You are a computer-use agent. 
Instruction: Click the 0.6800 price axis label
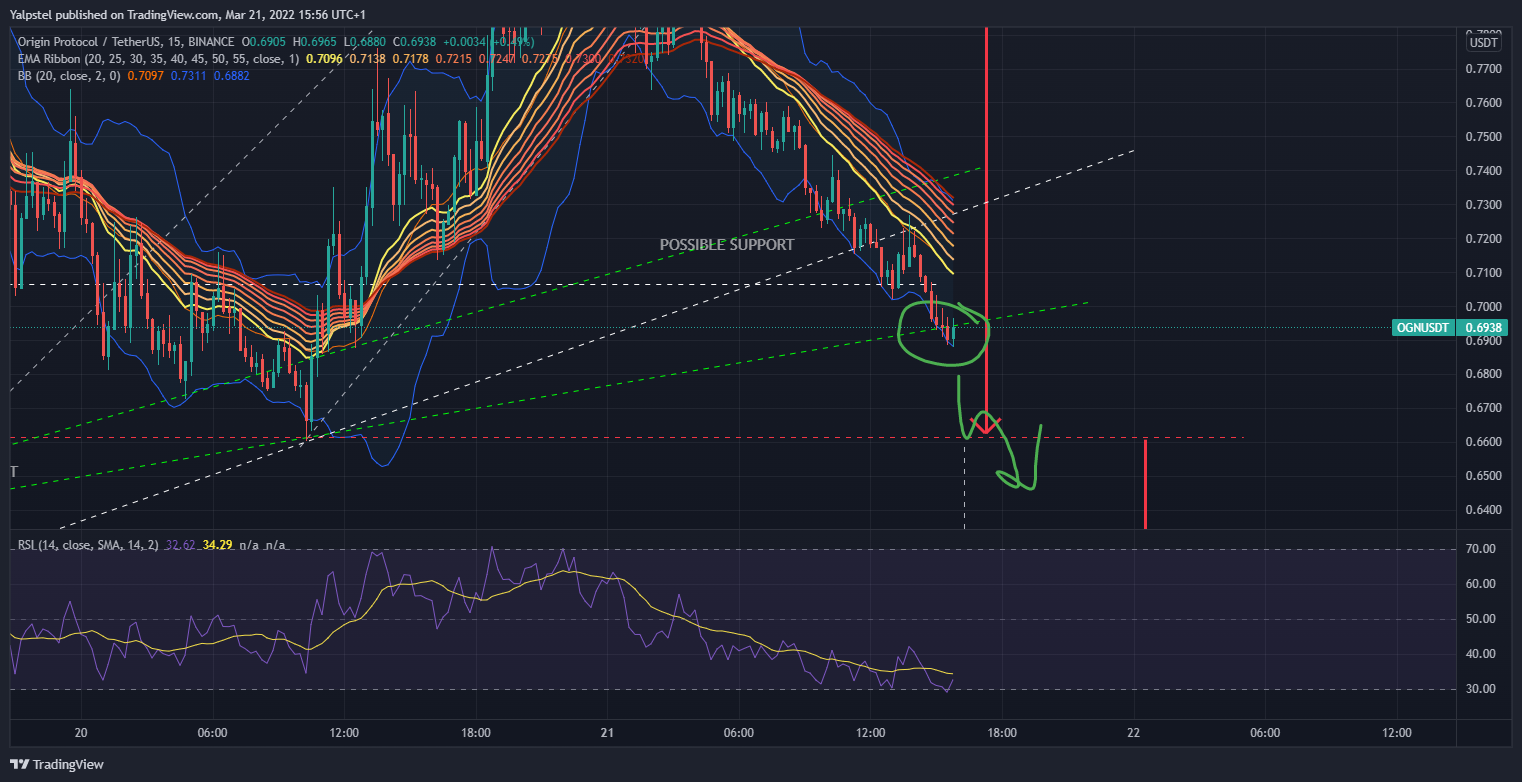click(x=1483, y=374)
